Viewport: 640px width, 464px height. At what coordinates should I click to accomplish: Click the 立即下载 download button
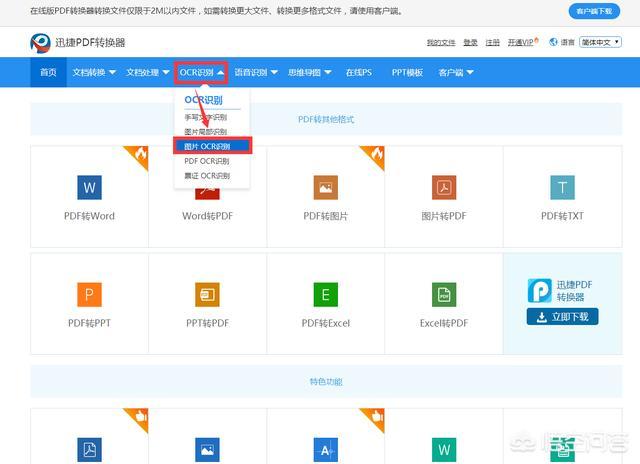pyautogui.click(x=562, y=317)
